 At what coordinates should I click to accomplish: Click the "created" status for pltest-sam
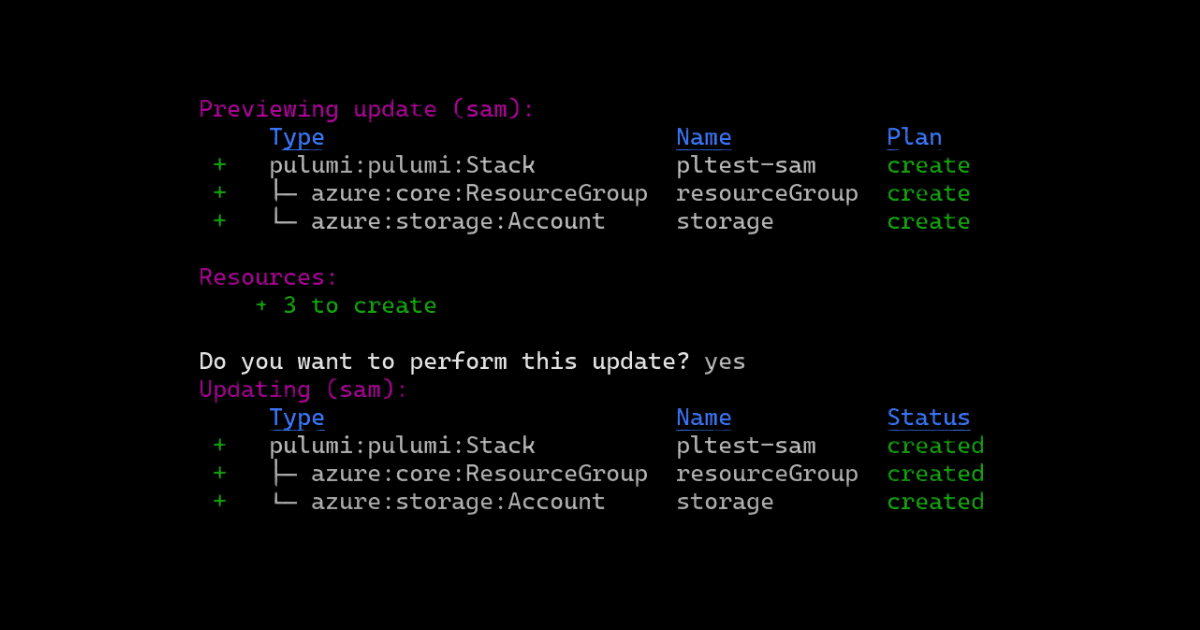tap(935, 446)
